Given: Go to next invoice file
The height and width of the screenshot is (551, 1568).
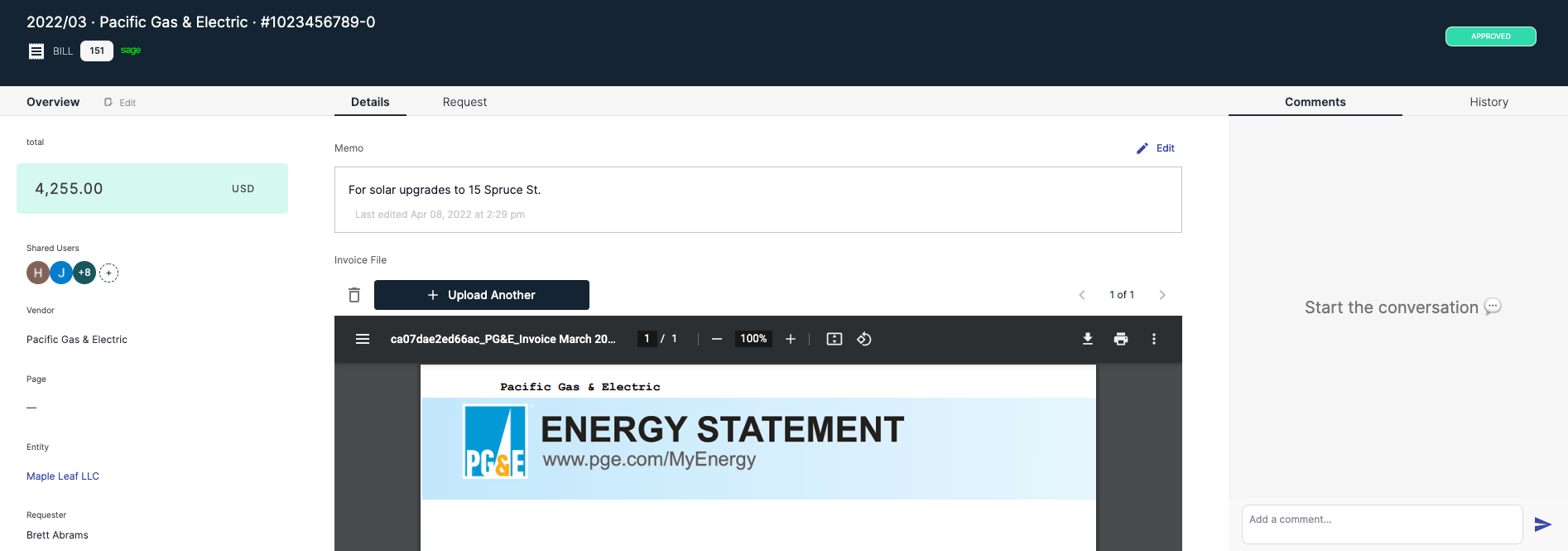Looking at the screenshot, I should click(x=1162, y=295).
